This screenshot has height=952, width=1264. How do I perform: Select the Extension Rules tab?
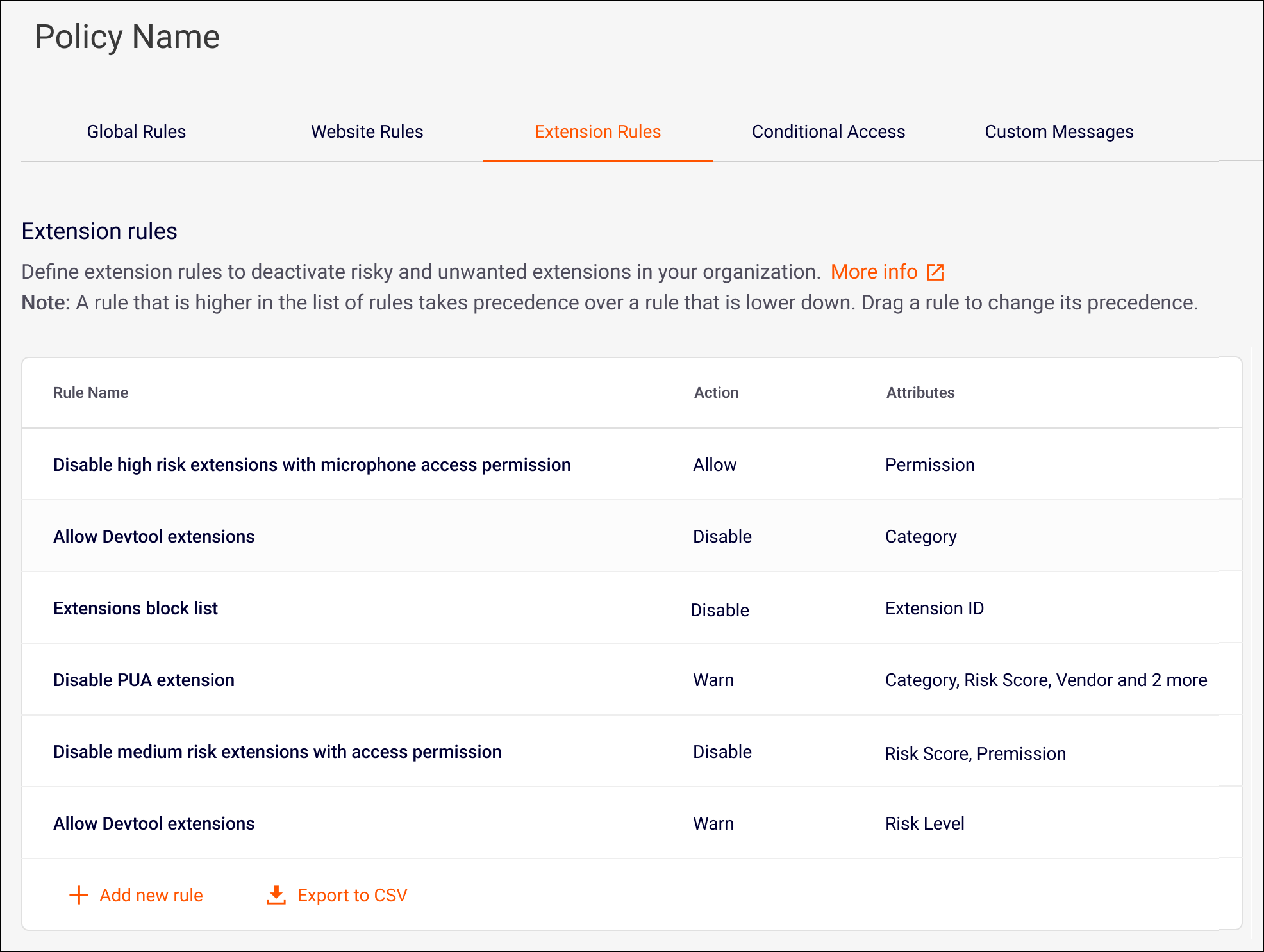tap(597, 132)
